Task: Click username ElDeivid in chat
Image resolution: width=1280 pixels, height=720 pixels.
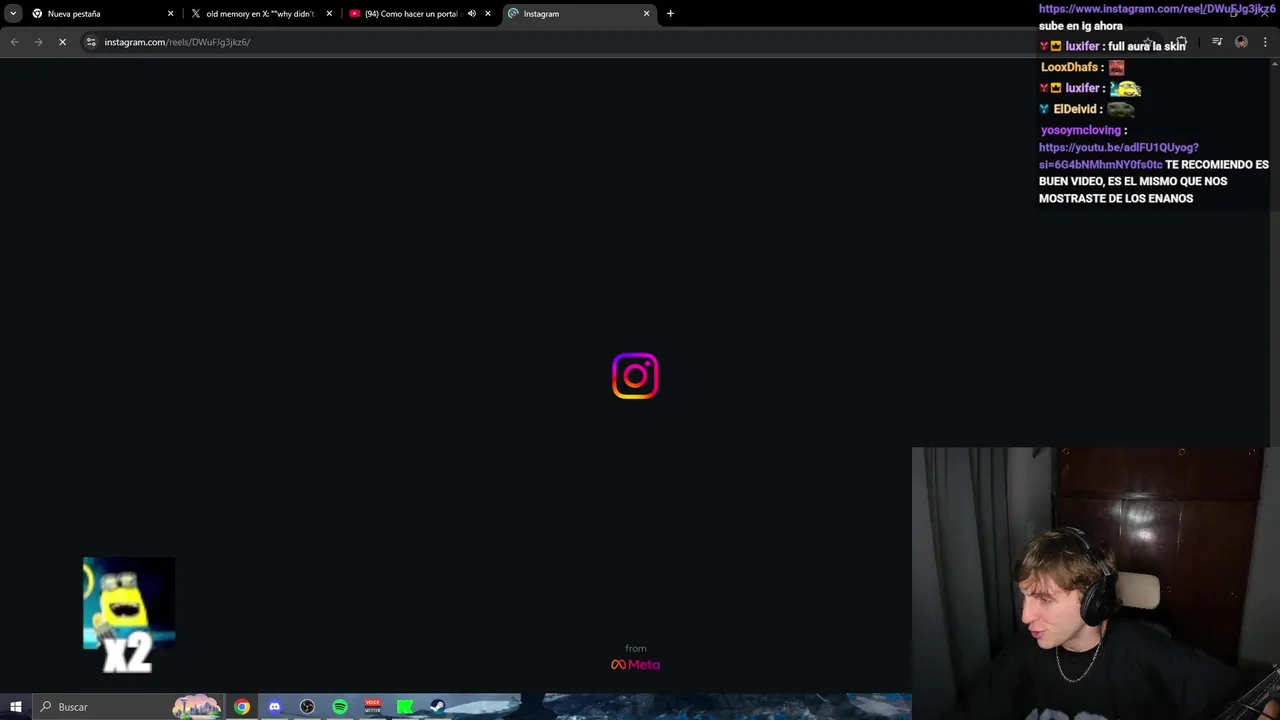Action: [1075, 109]
